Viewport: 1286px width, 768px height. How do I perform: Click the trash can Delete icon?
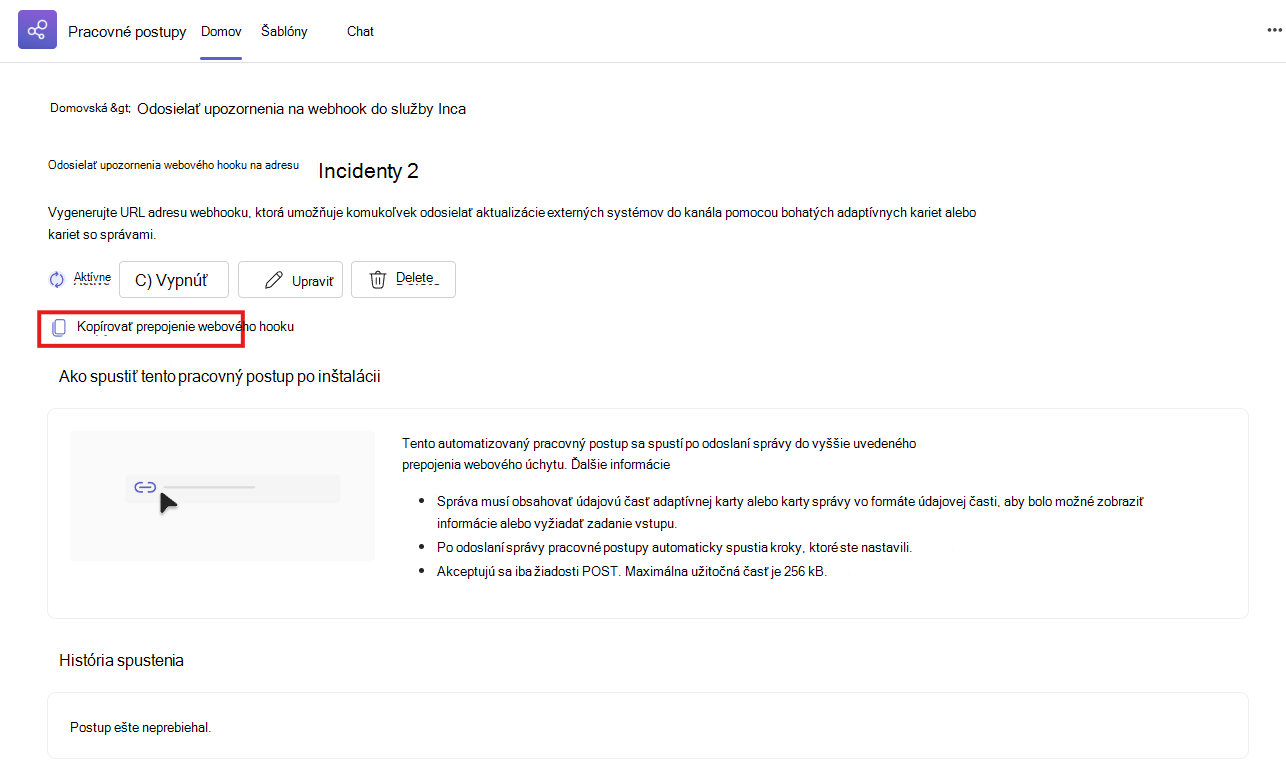coord(378,280)
